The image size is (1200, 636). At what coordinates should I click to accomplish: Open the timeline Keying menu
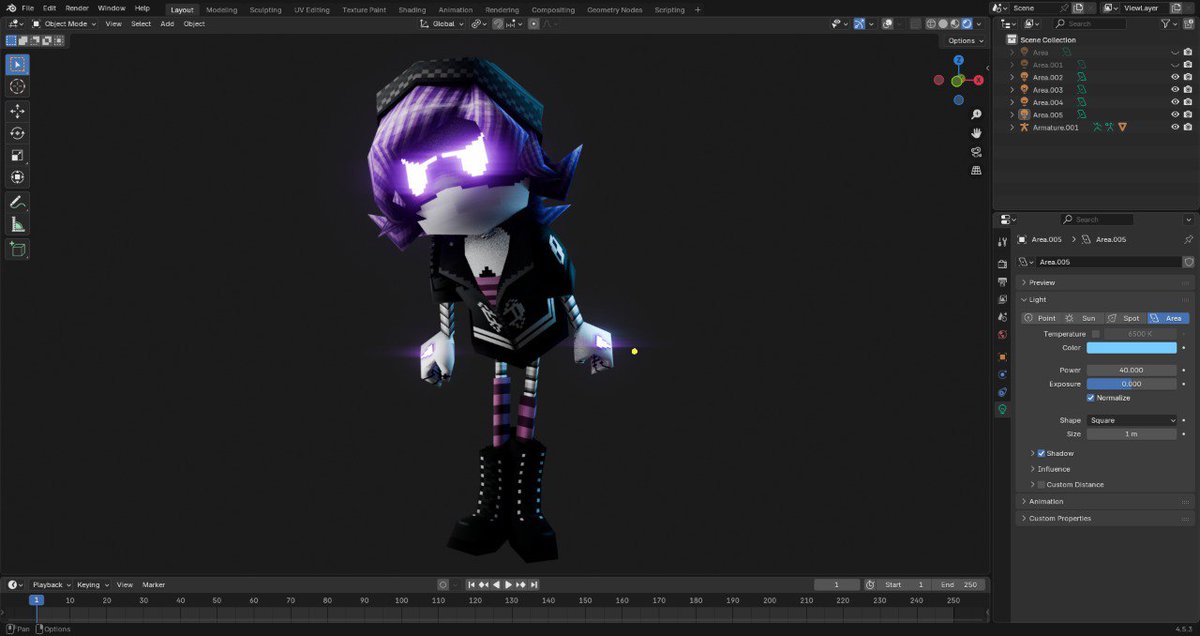91,585
